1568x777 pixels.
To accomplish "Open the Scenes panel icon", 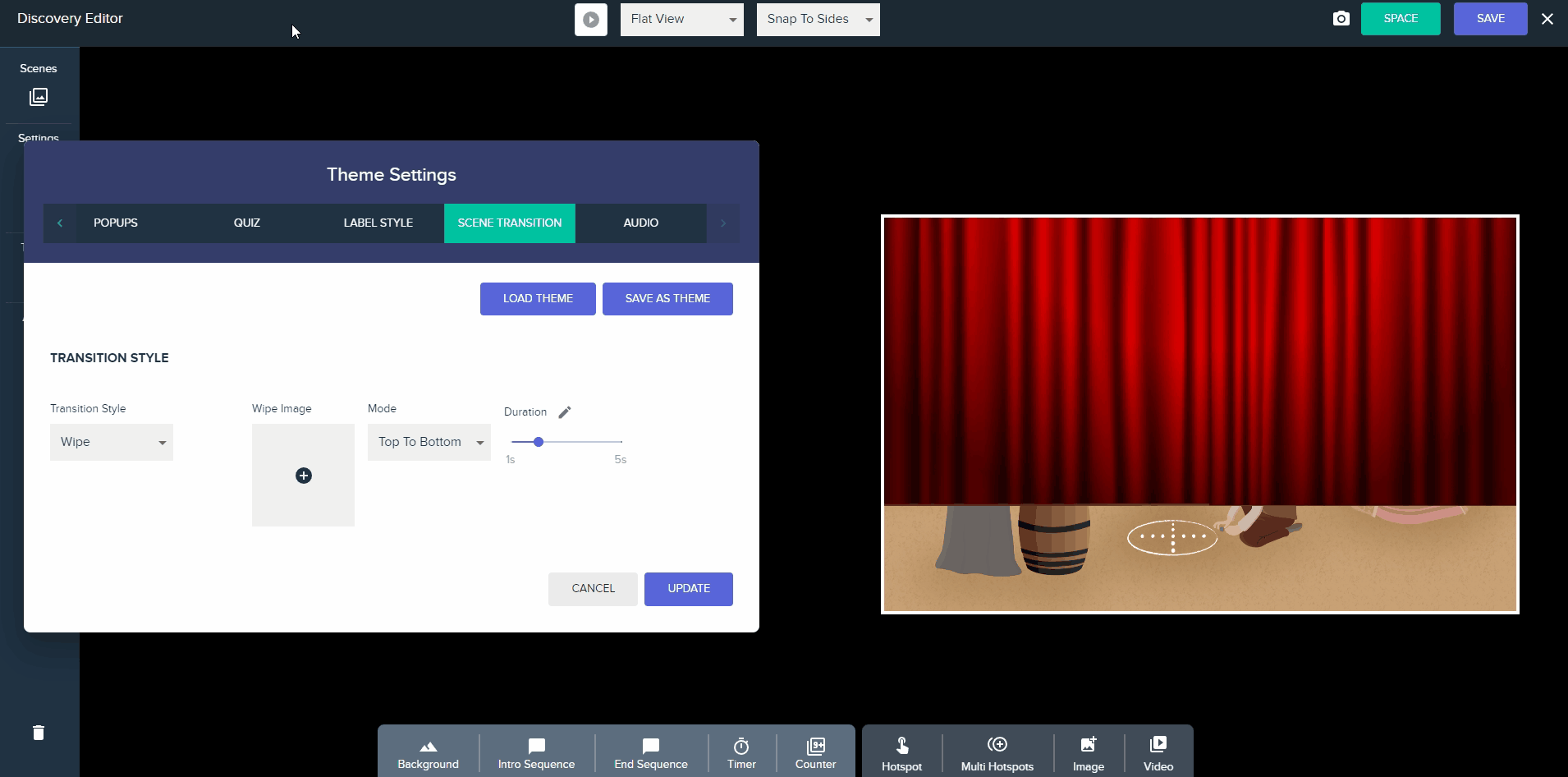I will 39,97.
